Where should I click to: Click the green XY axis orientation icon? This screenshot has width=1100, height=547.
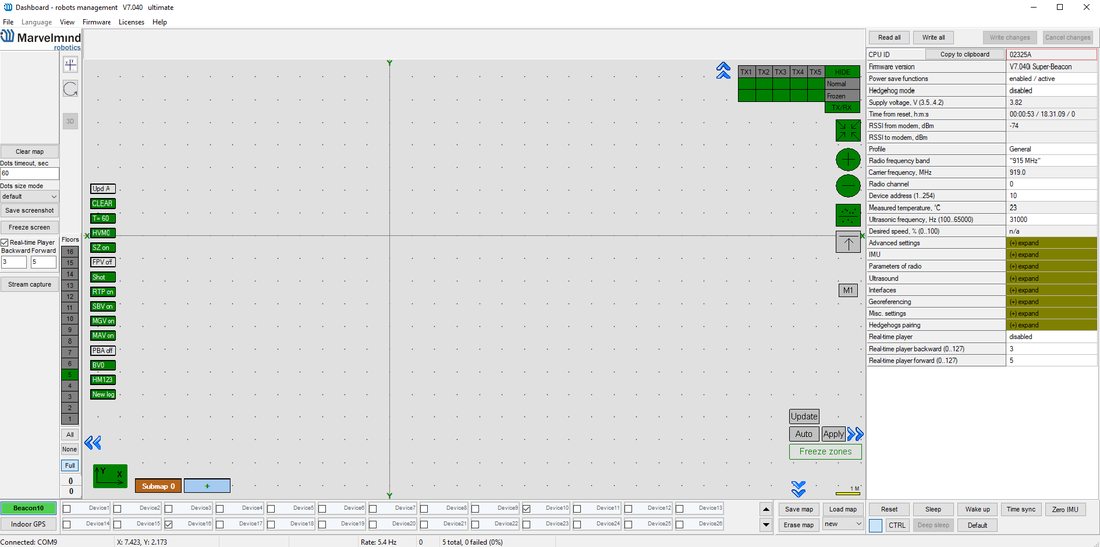110,476
